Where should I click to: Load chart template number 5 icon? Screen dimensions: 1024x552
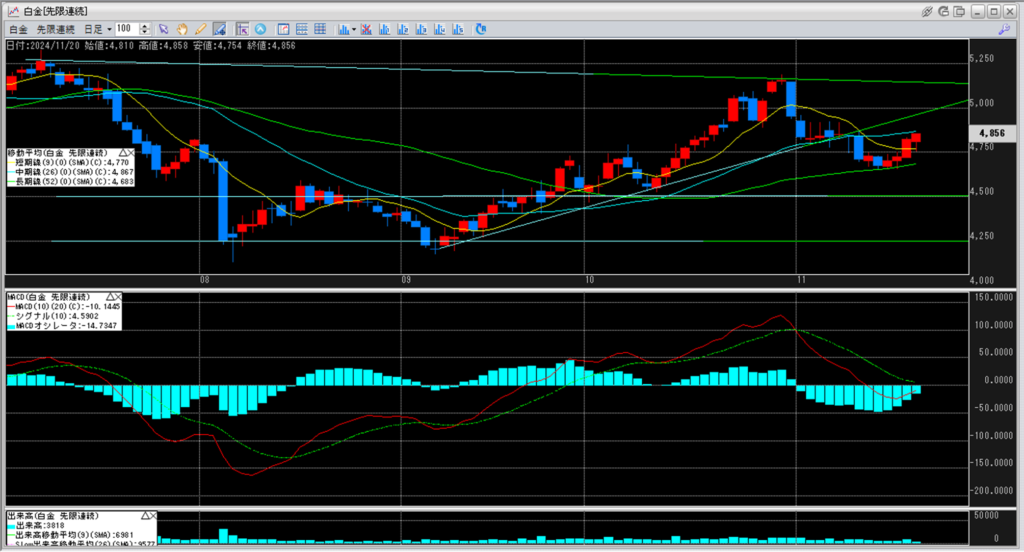(458, 29)
